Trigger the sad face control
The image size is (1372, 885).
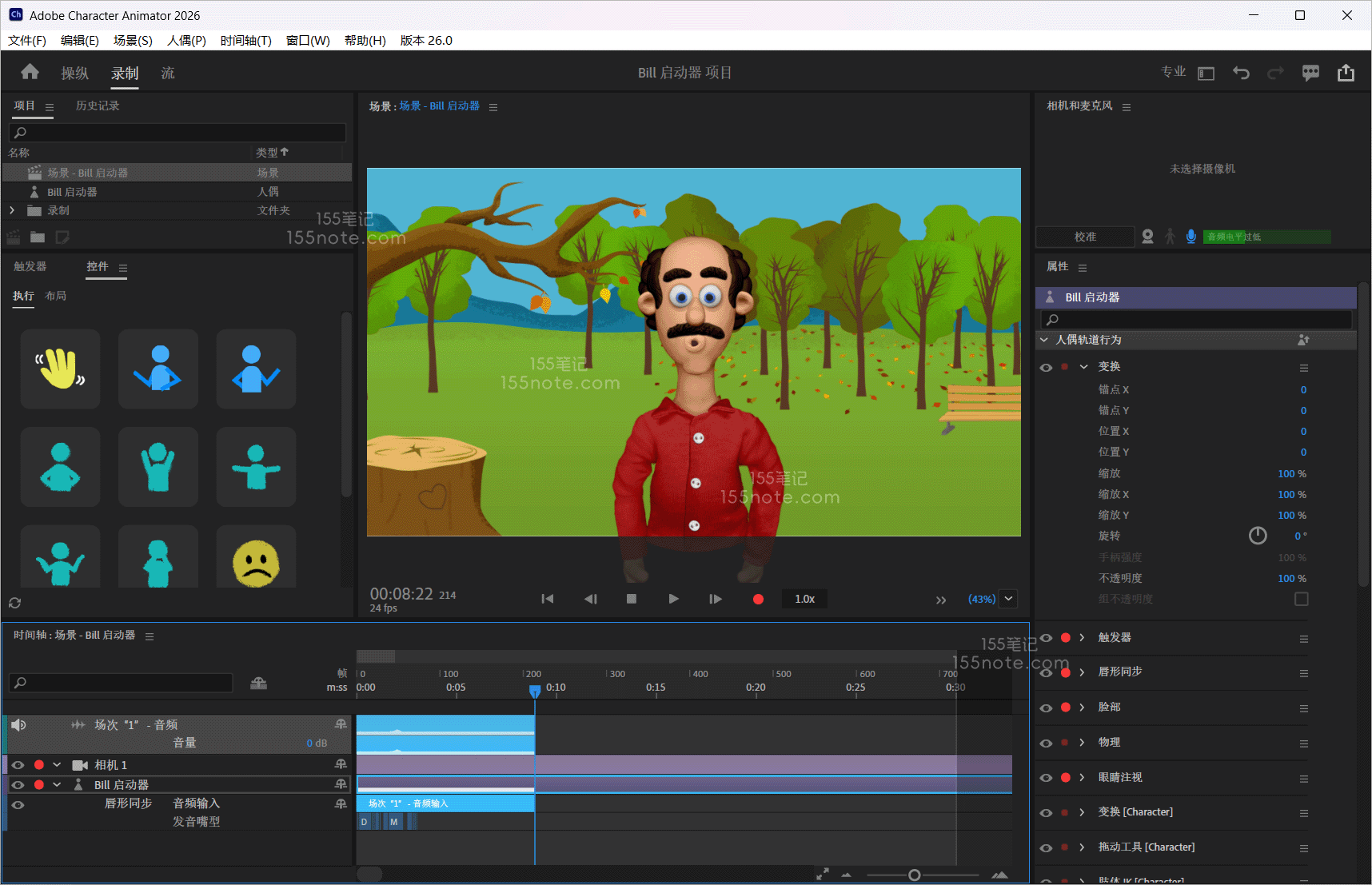pyautogui.click(x=256, y=562)
